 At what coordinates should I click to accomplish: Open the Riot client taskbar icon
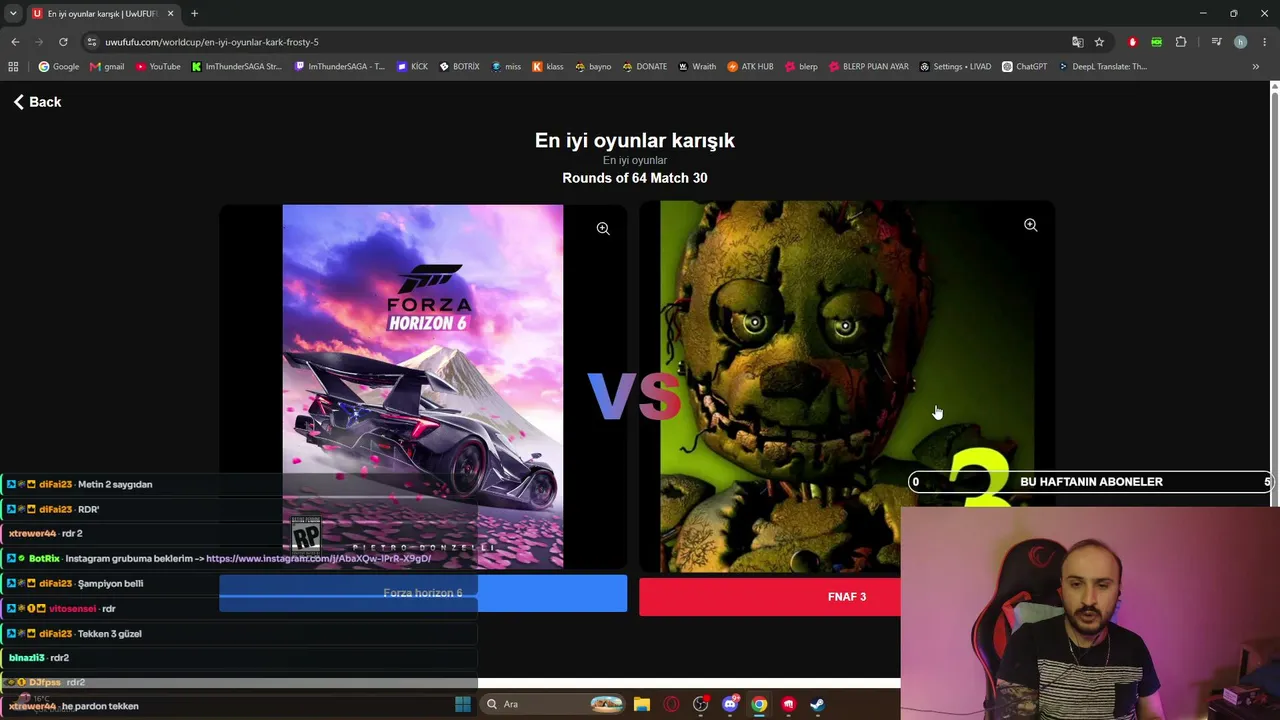click(788, 704)
